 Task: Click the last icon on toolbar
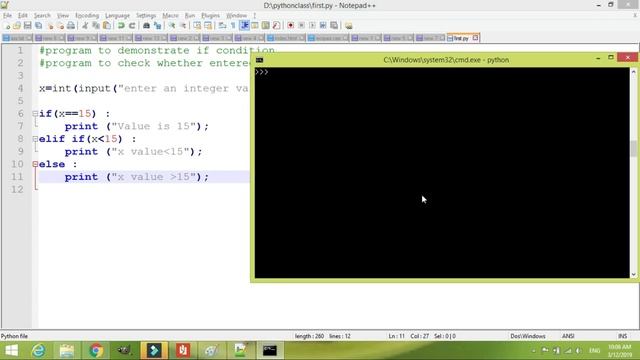coord(349,26)
